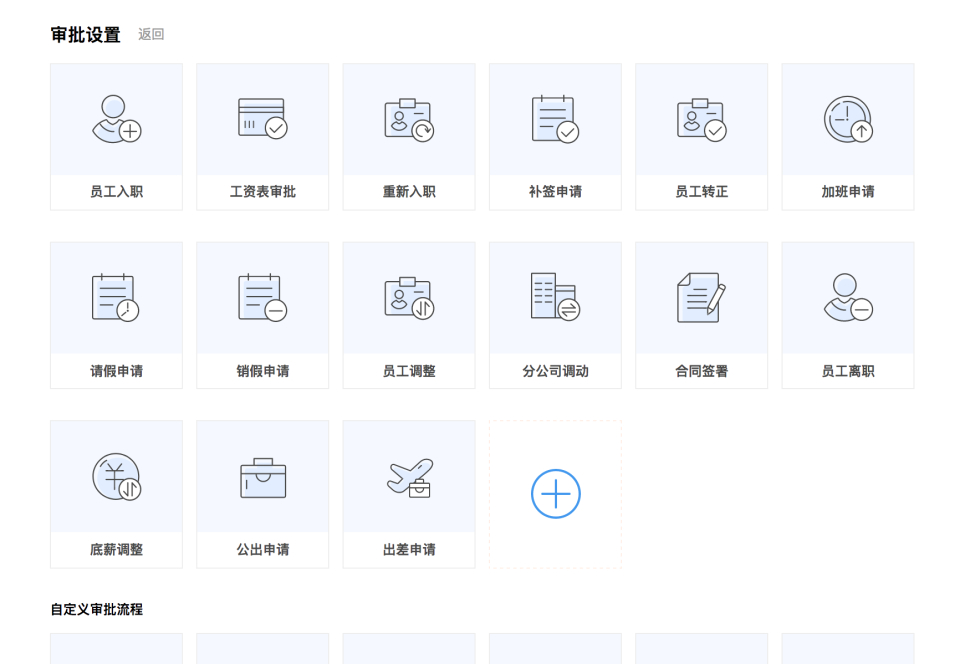Click the 补签申请 notepad-check icon

pyautogui.click(x=555, y=119)
